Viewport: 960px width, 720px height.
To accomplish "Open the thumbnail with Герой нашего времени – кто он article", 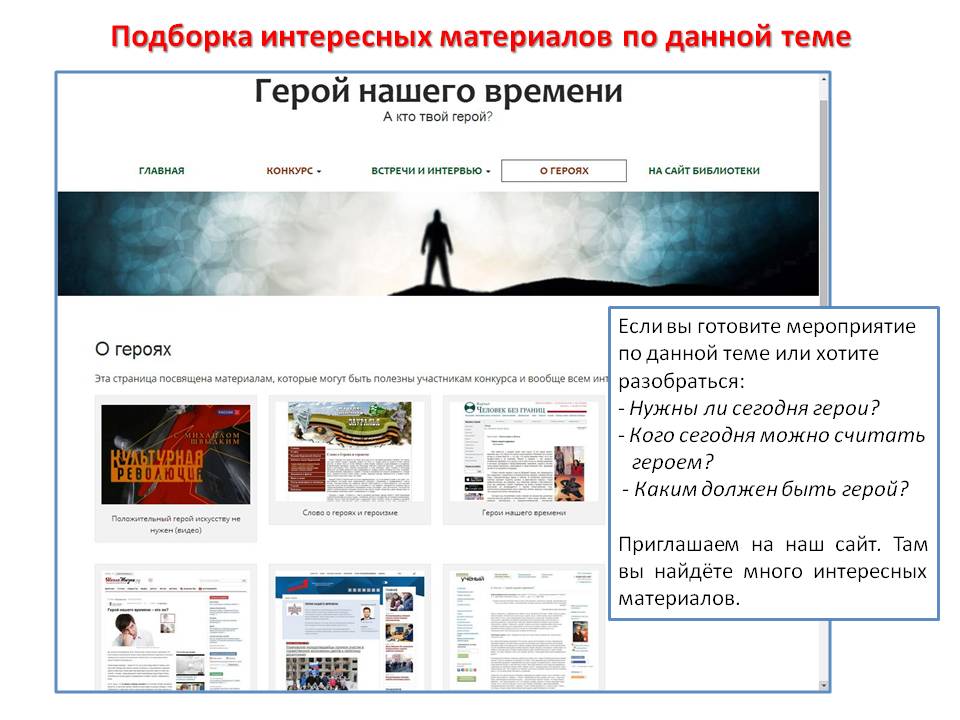I will point(176,630).
